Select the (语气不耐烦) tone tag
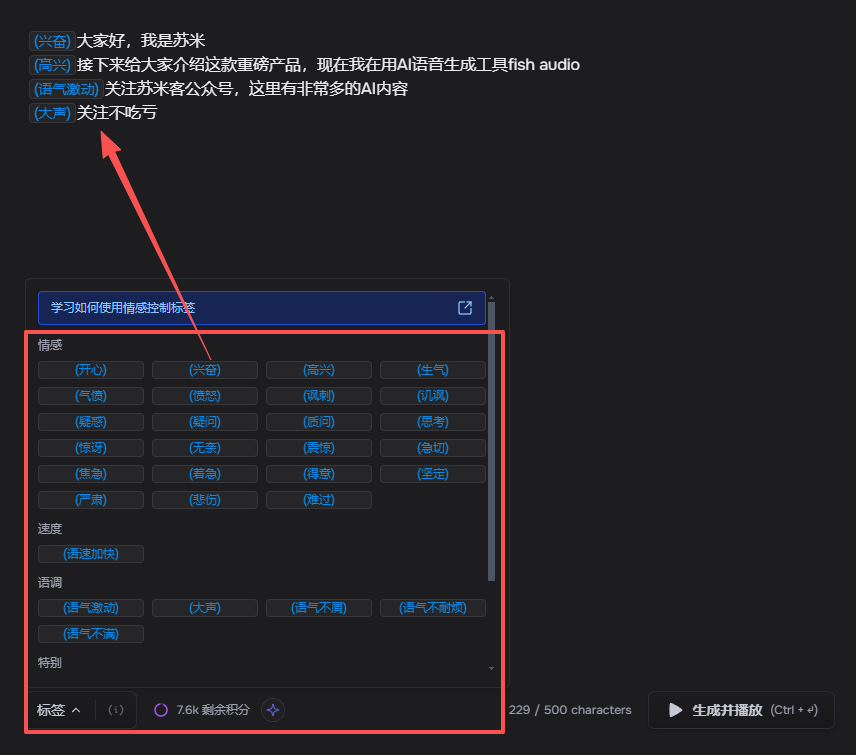Viewport: 856px width, 755px height. coord(432,608)
